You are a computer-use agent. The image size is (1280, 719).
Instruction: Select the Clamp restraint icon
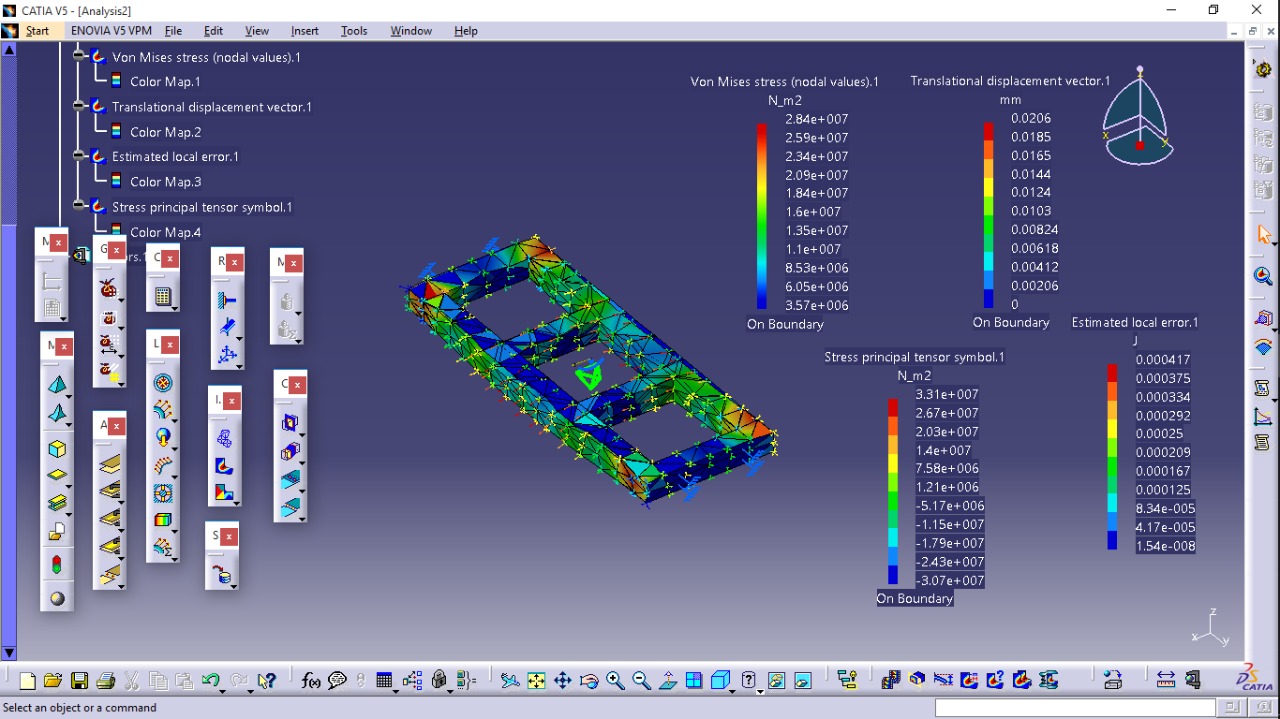click(x=227, y=300)
